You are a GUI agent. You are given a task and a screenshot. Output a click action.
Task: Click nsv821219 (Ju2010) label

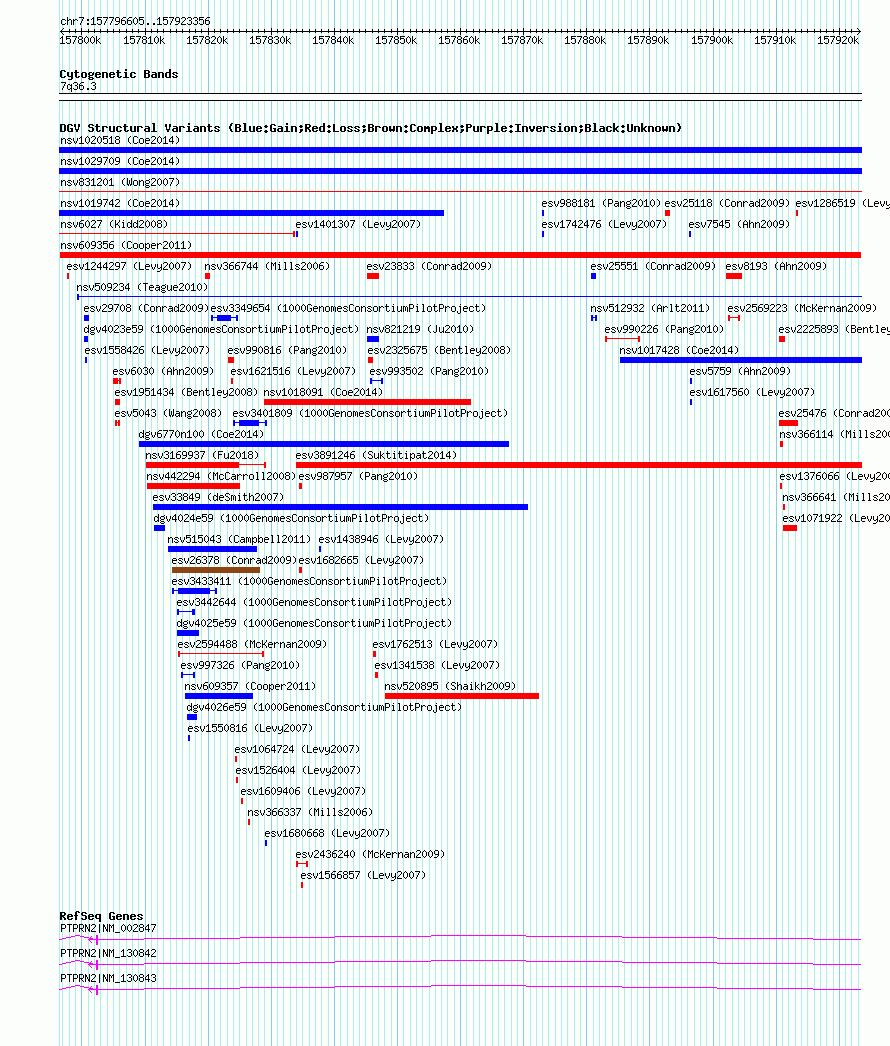(x=420, y=329)
